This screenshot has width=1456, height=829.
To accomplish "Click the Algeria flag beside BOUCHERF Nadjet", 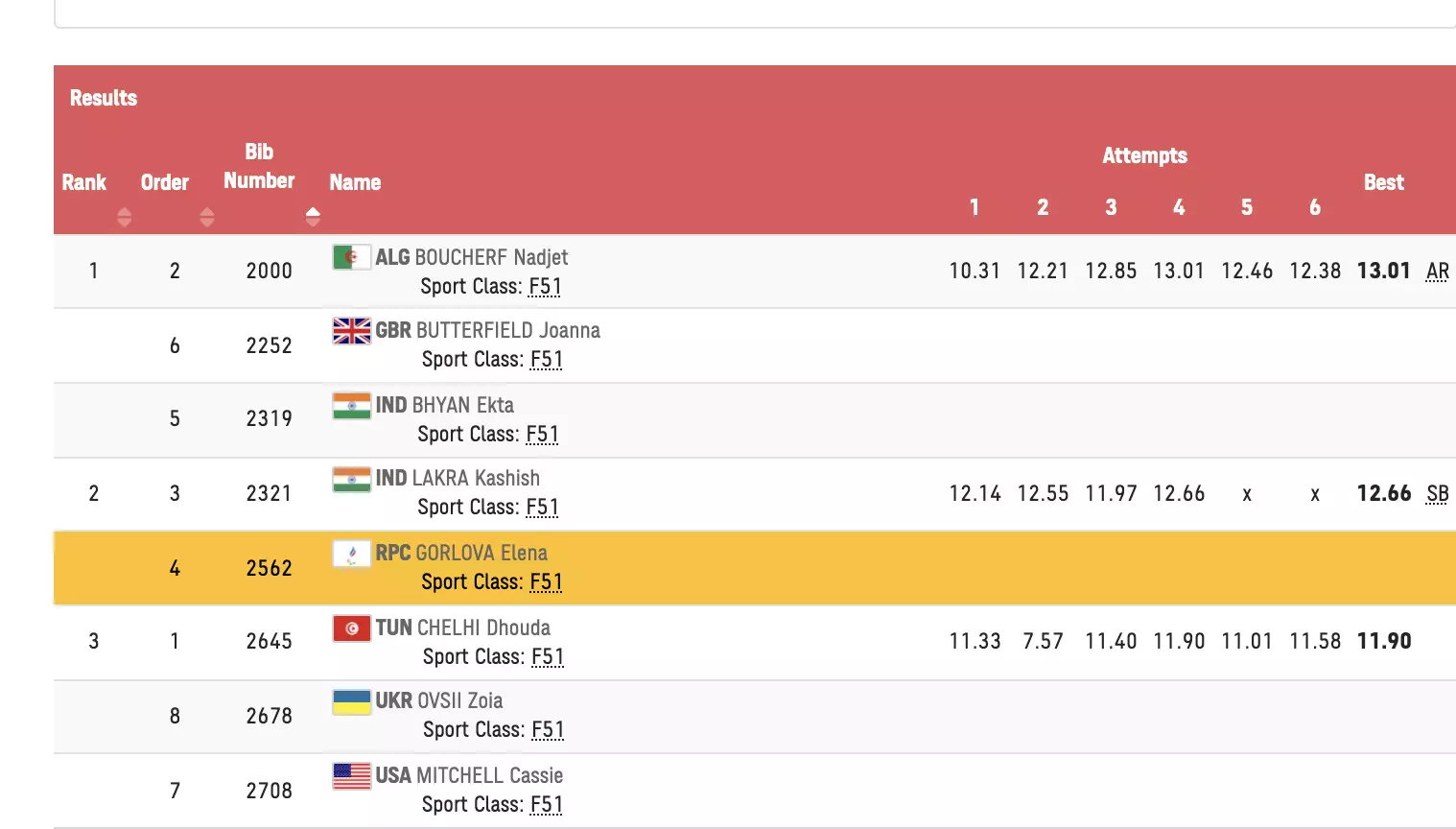I will (x=351, y=257).
